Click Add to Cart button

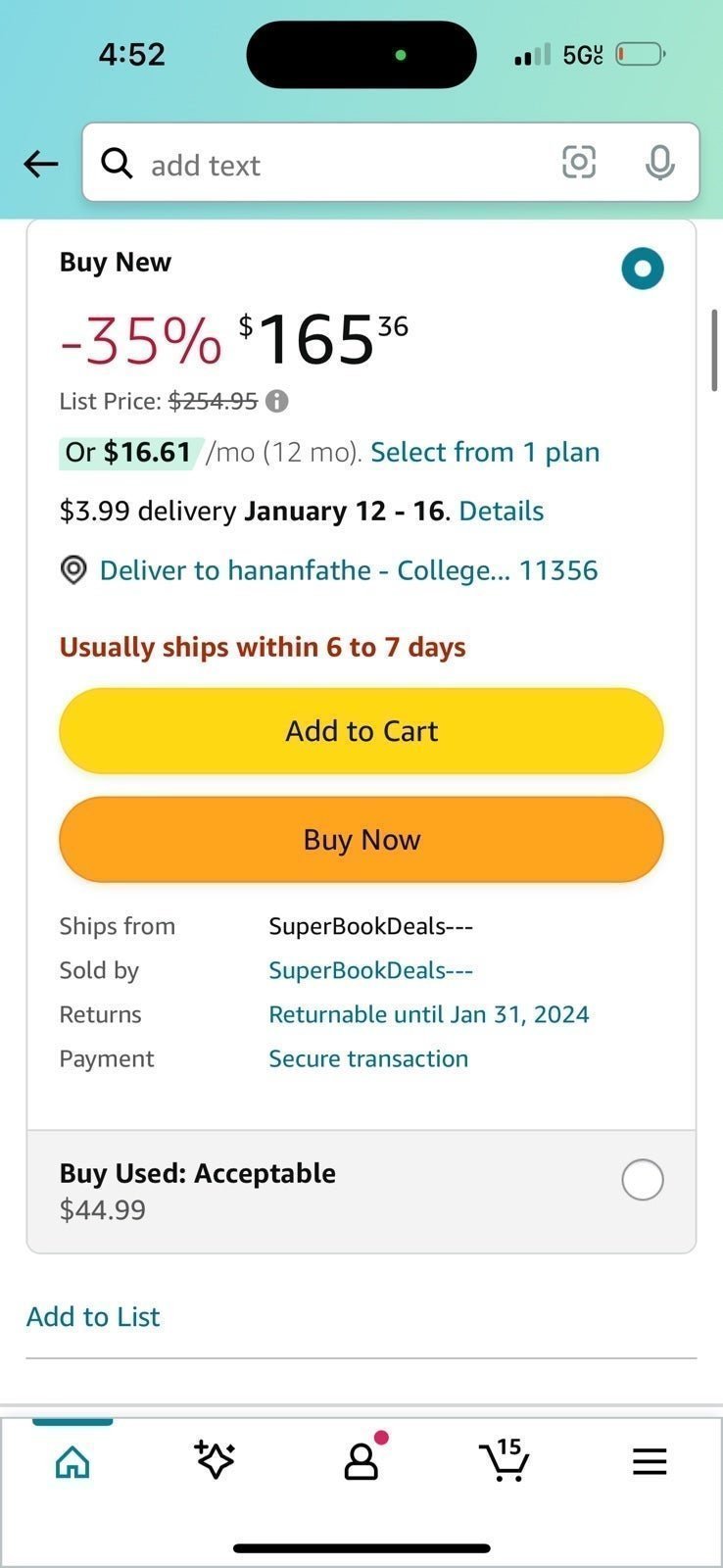[x=361, y=731]
